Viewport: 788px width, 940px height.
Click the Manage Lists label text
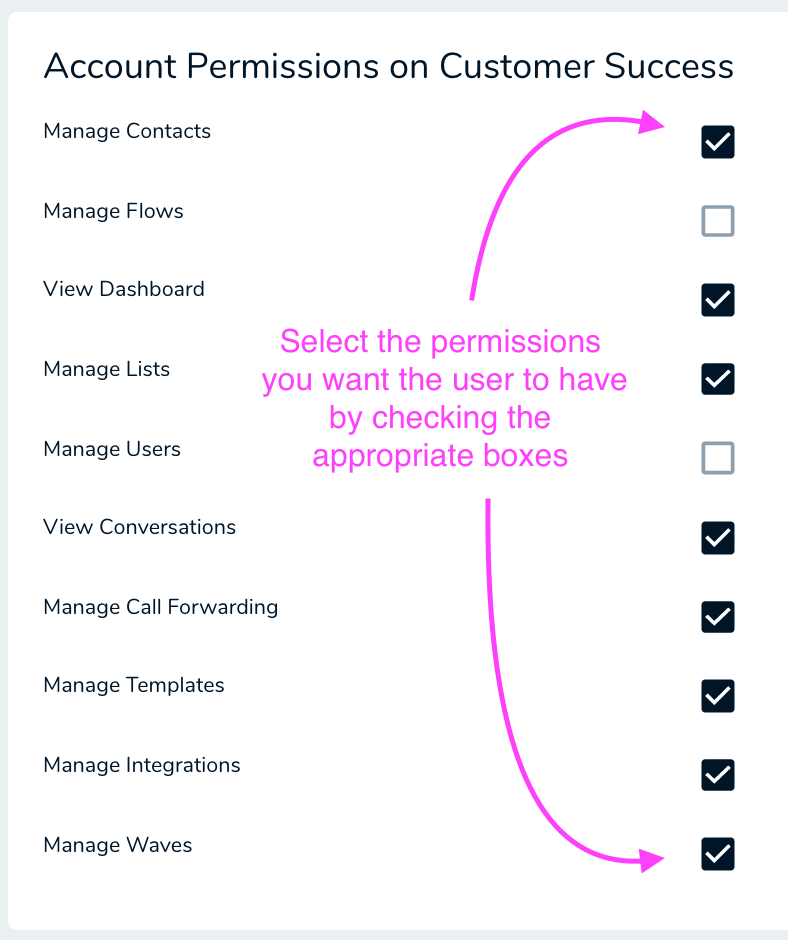click(x=107, y=369)
